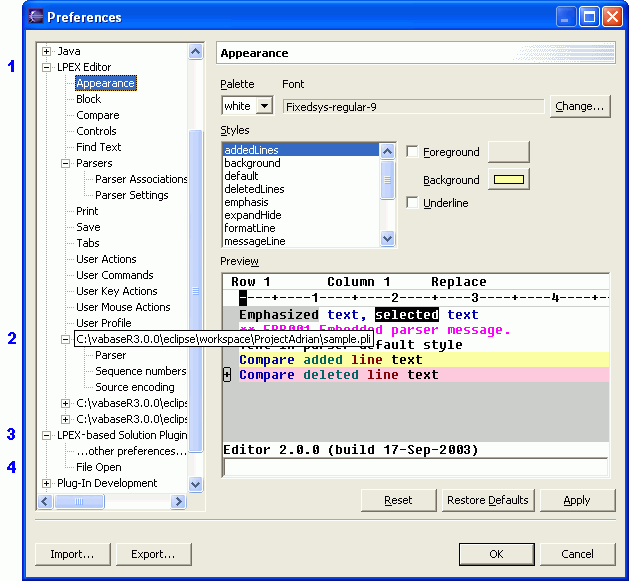Open the Tabs preferences page
The width and height of the screenshot is (629, 581).
[x=88, y=243]
